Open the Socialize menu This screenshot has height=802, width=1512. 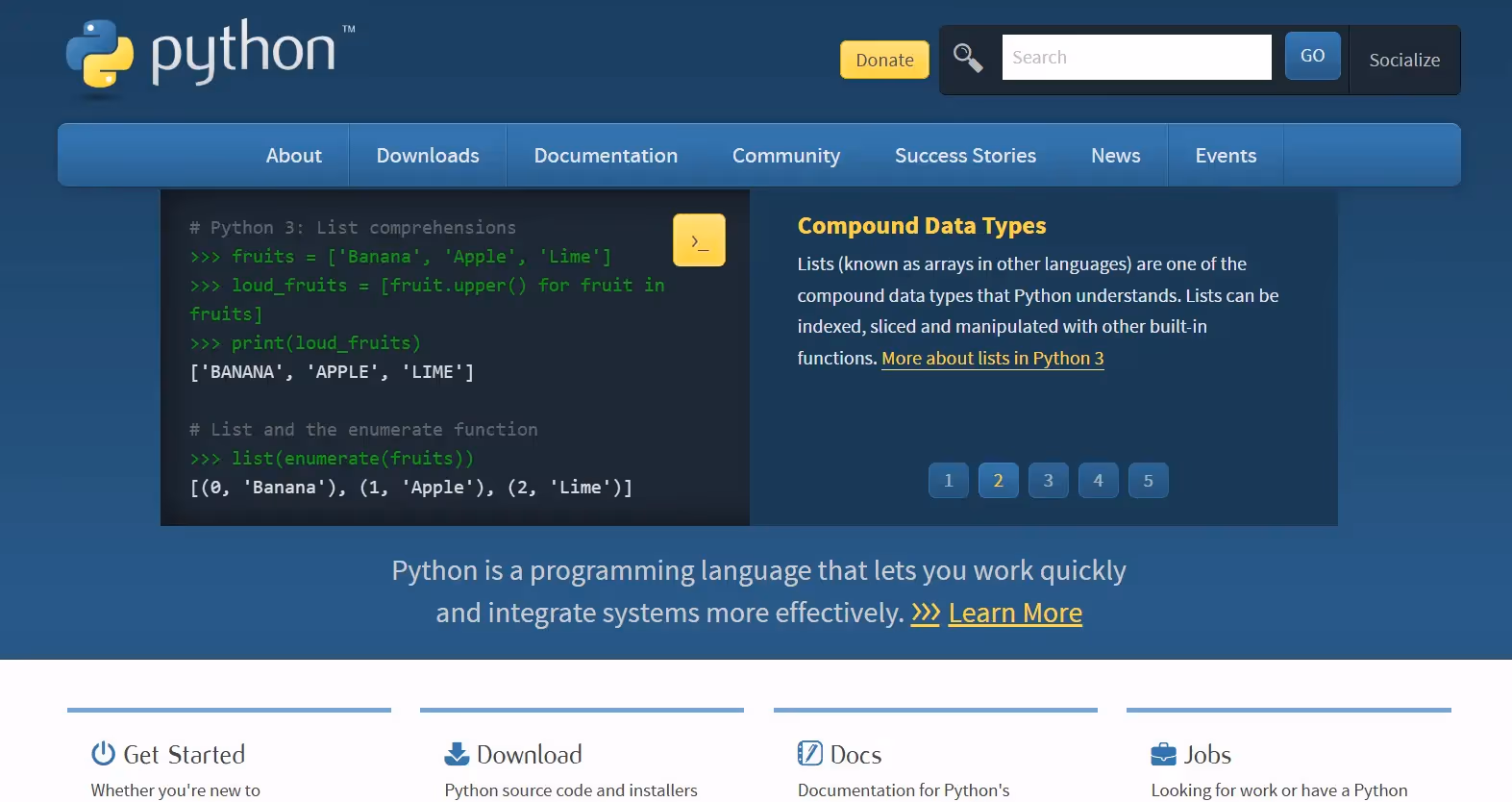(x=1404, y=60)
